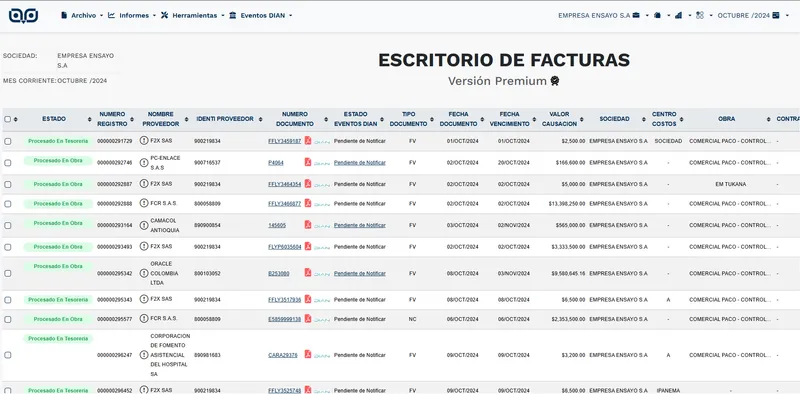
Task: Sort by VALOR CAUSACION column arrows
Action: click(x=581, y=119)
